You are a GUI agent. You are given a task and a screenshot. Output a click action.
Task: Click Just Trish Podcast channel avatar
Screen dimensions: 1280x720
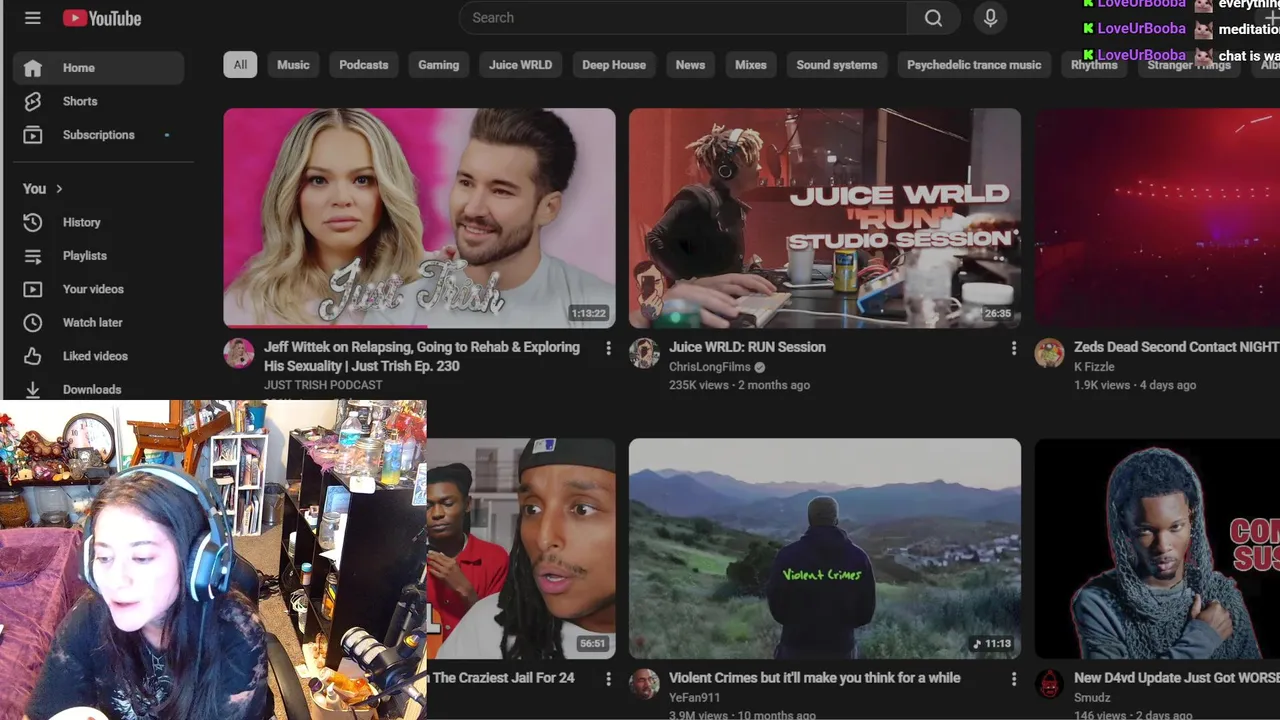click(239, 353)
